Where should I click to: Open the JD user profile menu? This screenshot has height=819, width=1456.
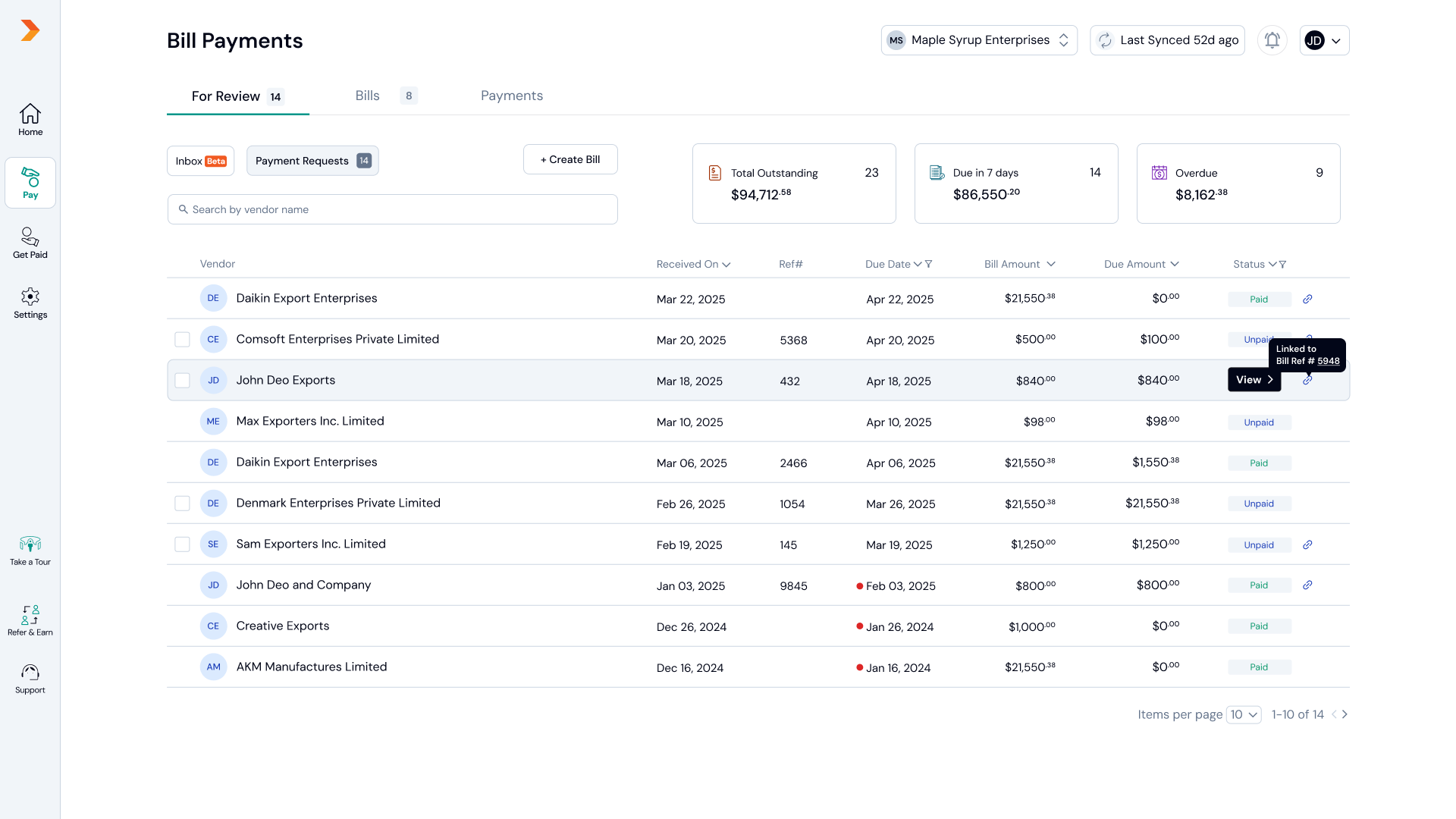pos(1324,40)
